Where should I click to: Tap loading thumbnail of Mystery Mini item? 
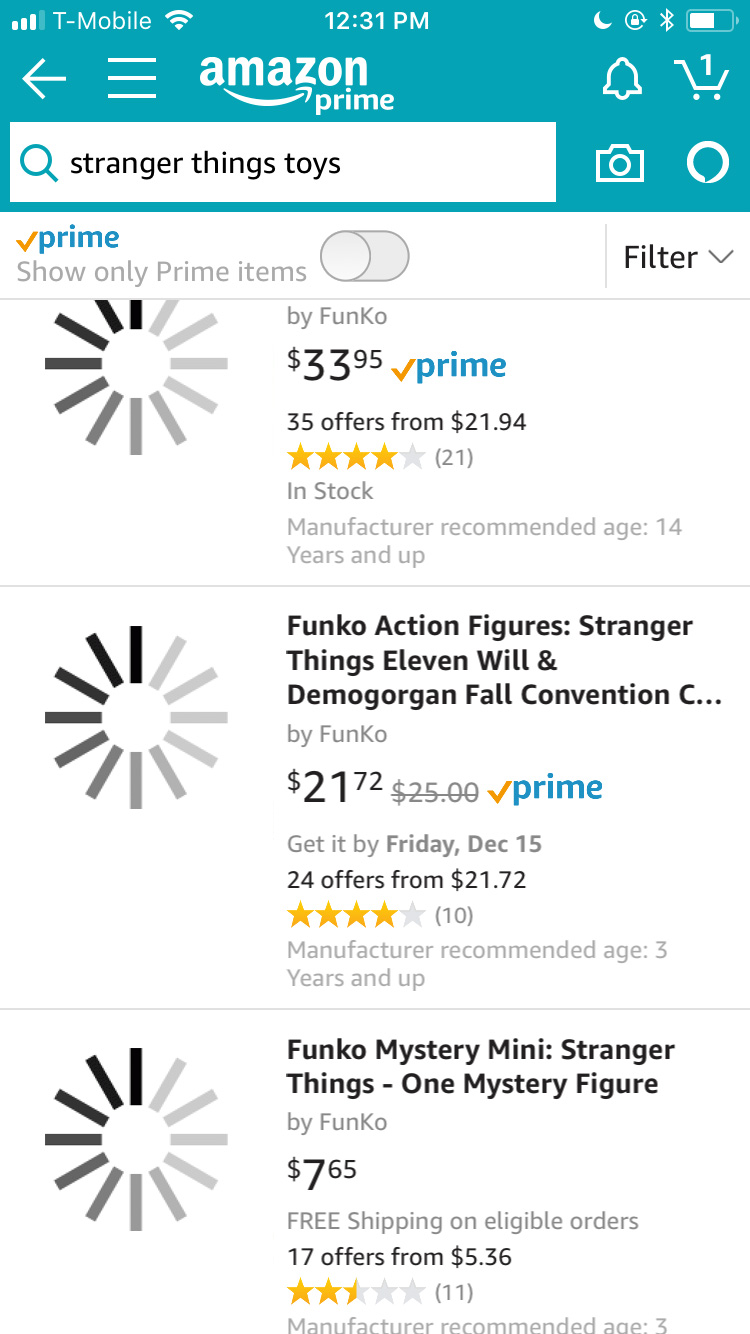point(136,1139)
